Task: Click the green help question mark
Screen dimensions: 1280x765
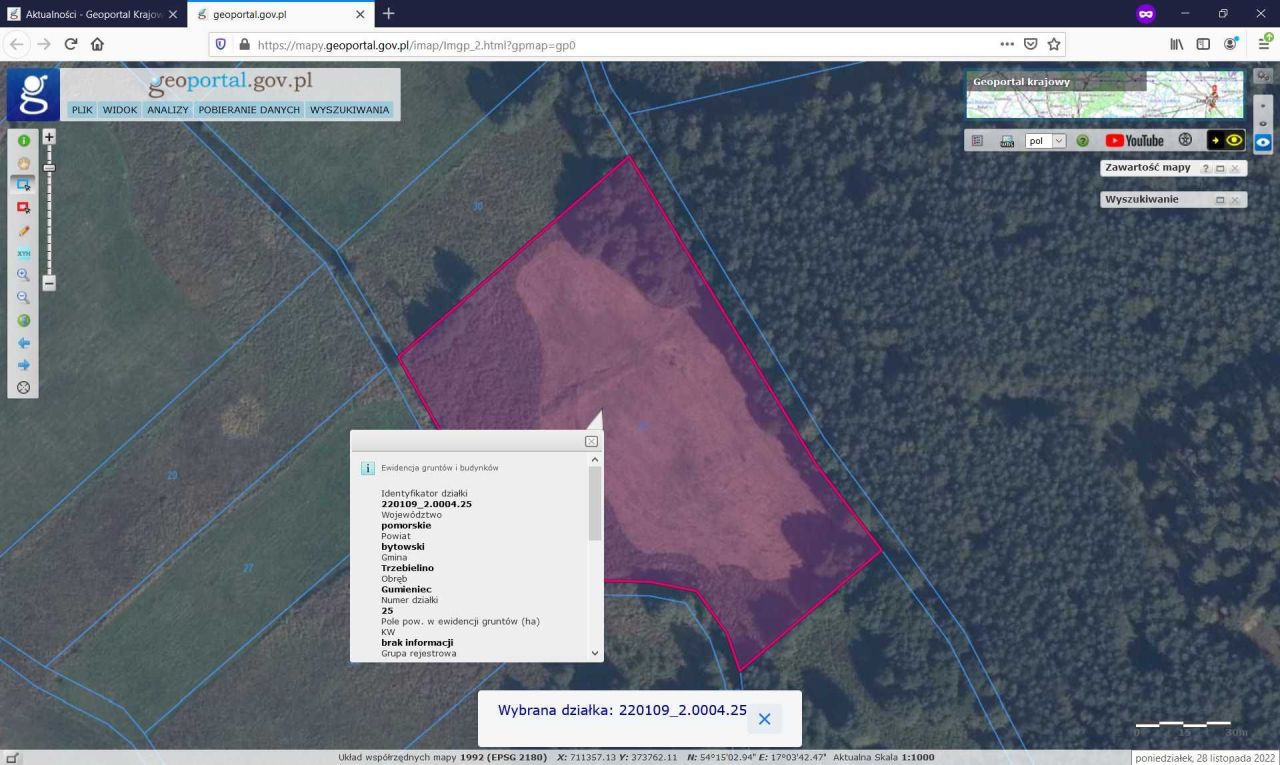Action: pyautogui.click(x=1083, y=141)
